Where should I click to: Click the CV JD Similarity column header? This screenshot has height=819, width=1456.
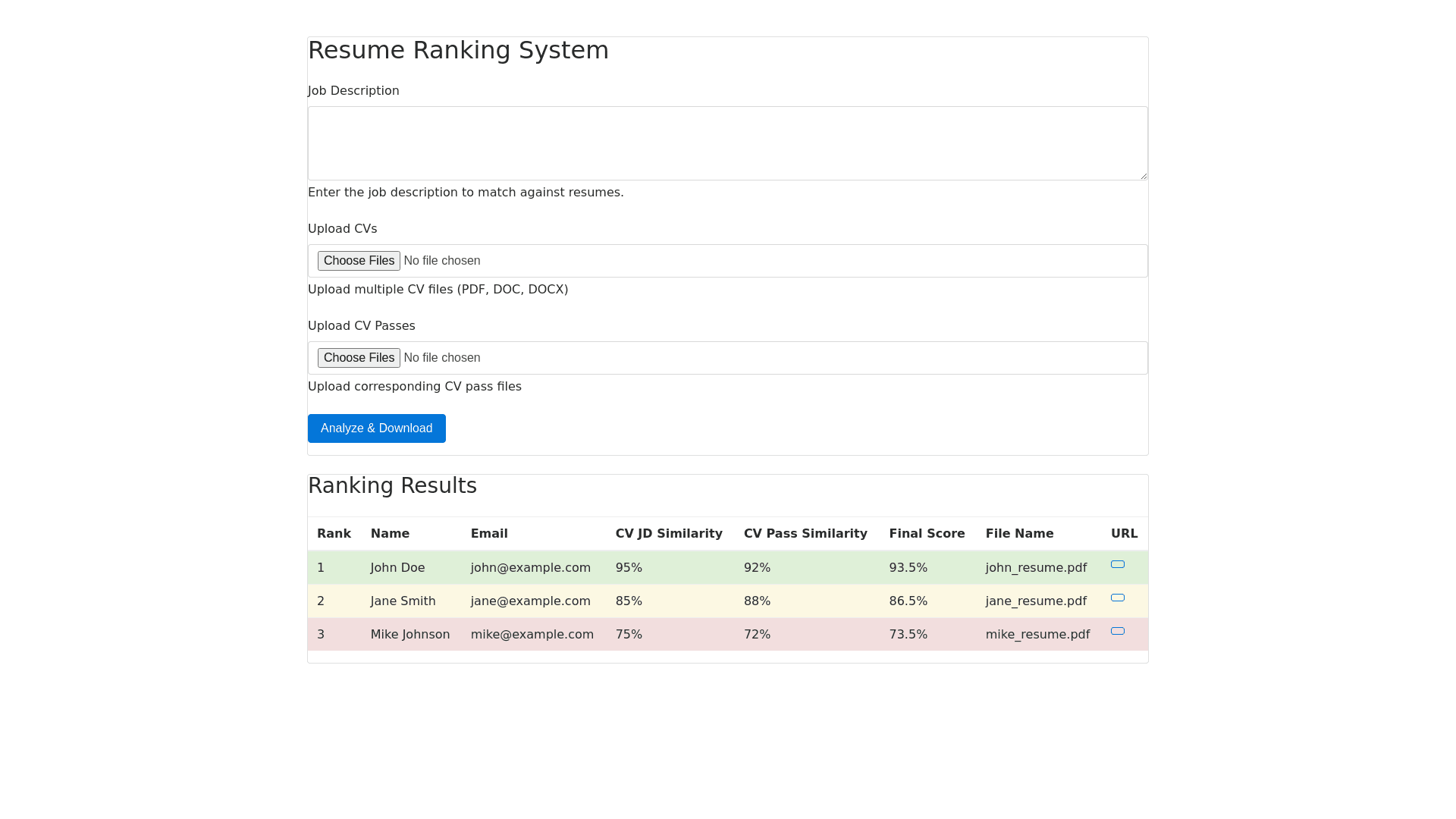coord(668,534)
